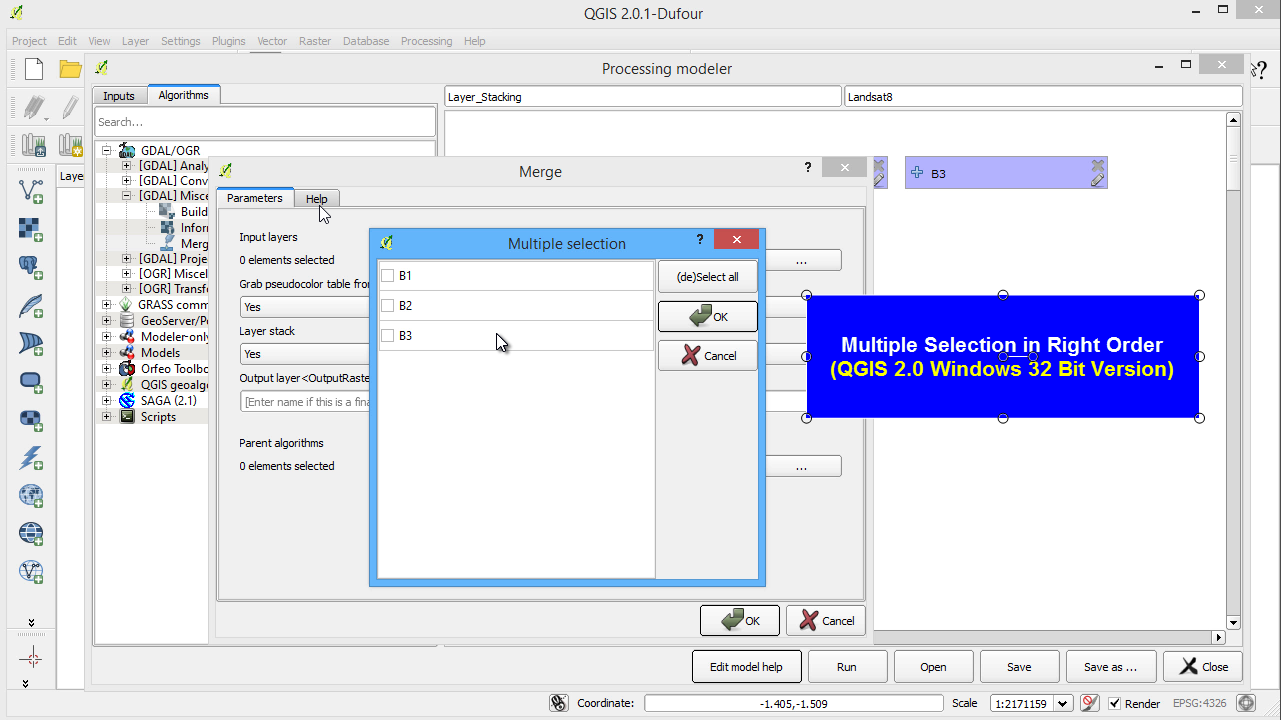This screenshot has height=720, width=1281.
Task: Click the CRS status globe icon near EPSG:4326
Action: click(1246, 703)
